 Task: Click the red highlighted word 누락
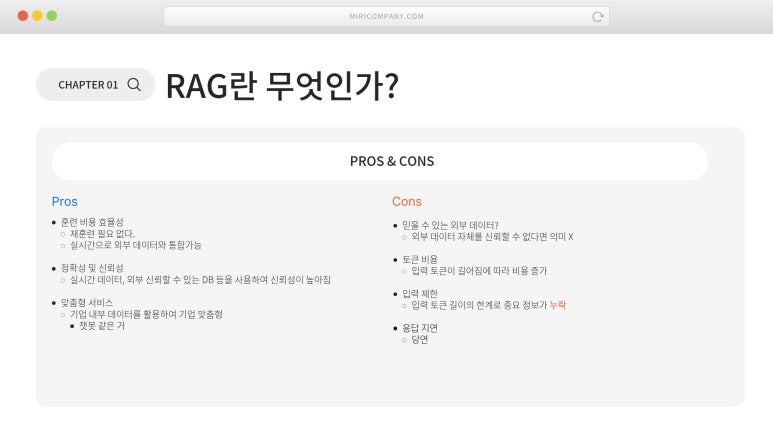click(558, 305)
